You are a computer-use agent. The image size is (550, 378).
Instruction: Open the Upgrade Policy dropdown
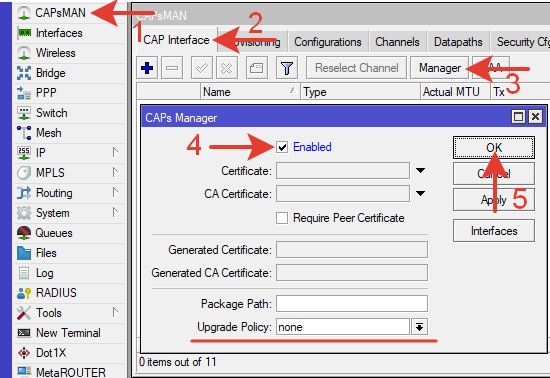pyautogui.click(x=419, y=327)
